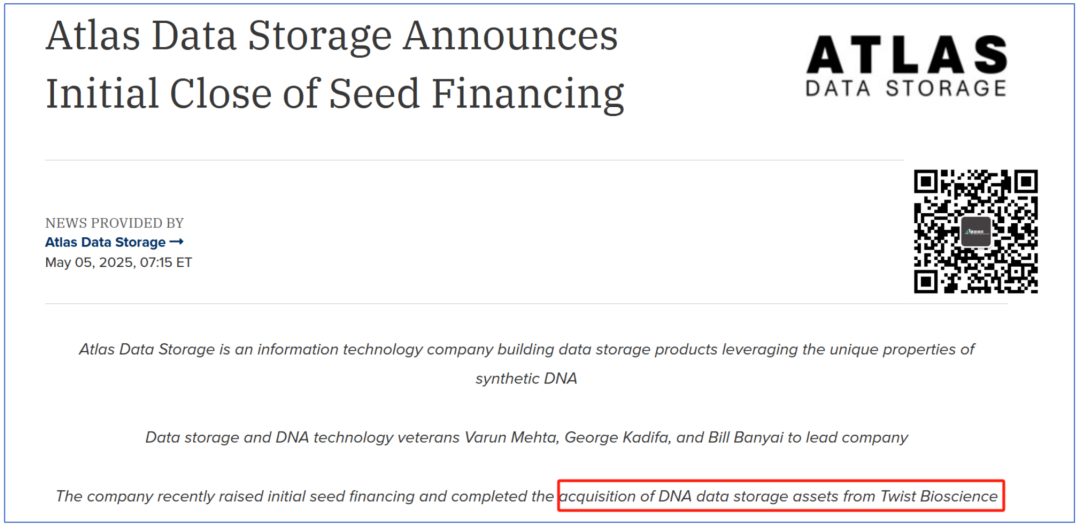Image resolution: width=1080 pixels, height=527 pixels.
Task: Click the sentence starting "The company recently raised"
Action: click(305, 496)
